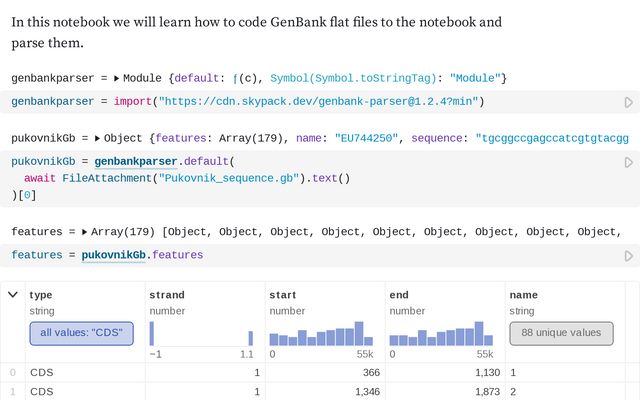The image size is (640, 400).
Task: Sort by the type column header
Action: (x=41, y=295)
